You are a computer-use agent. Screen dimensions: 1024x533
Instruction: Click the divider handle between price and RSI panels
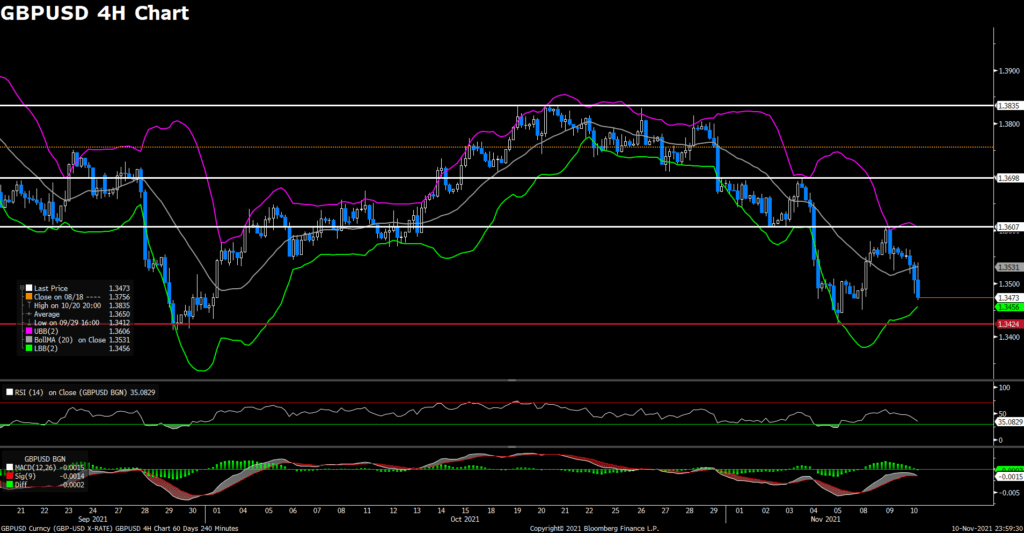click(512, 380)
